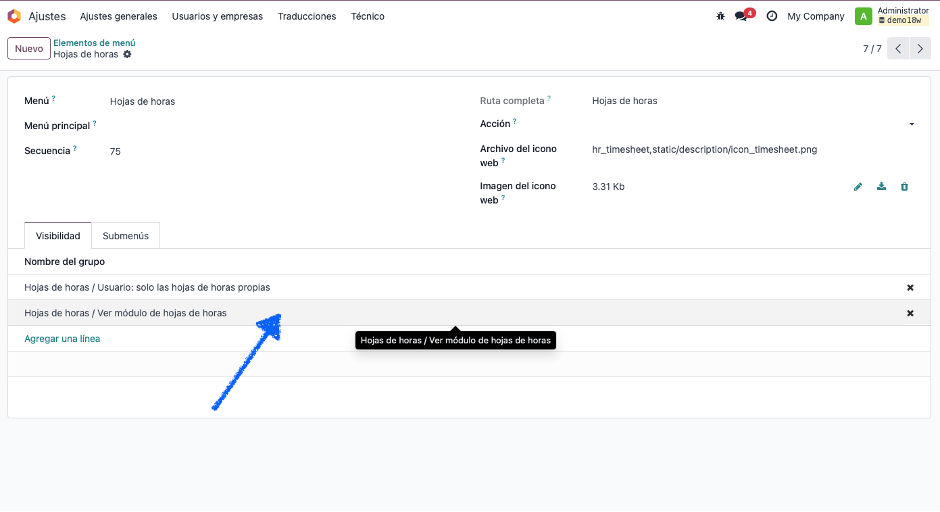
Task: Open the Técnico menu
Action: tap(367, 16)
